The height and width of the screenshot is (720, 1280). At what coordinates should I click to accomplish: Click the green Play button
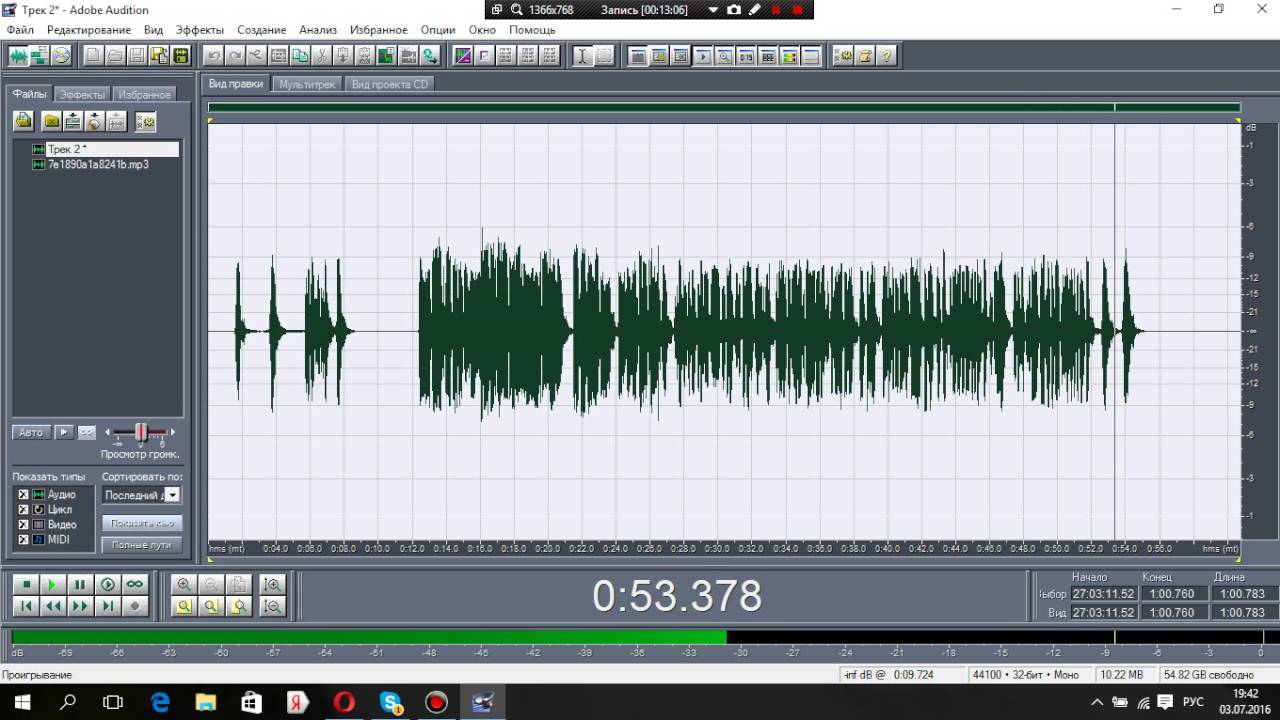[53, 584]
